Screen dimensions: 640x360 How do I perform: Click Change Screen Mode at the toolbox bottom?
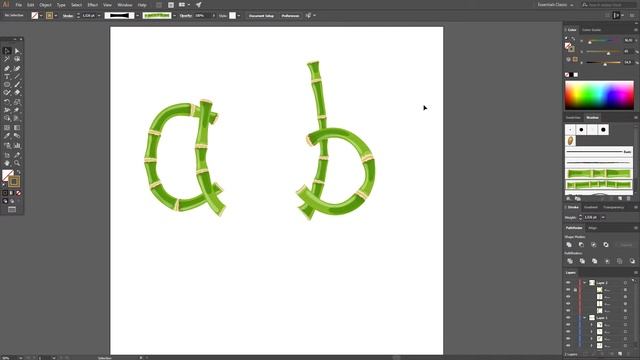pos(12,209)
